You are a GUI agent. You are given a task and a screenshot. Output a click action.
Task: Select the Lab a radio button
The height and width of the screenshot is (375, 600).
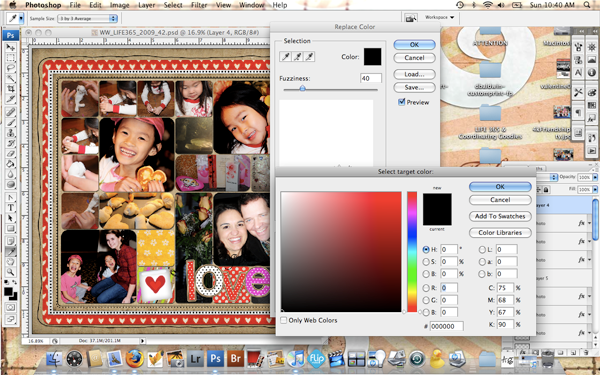pyautogui.click(x=482, y=262)
